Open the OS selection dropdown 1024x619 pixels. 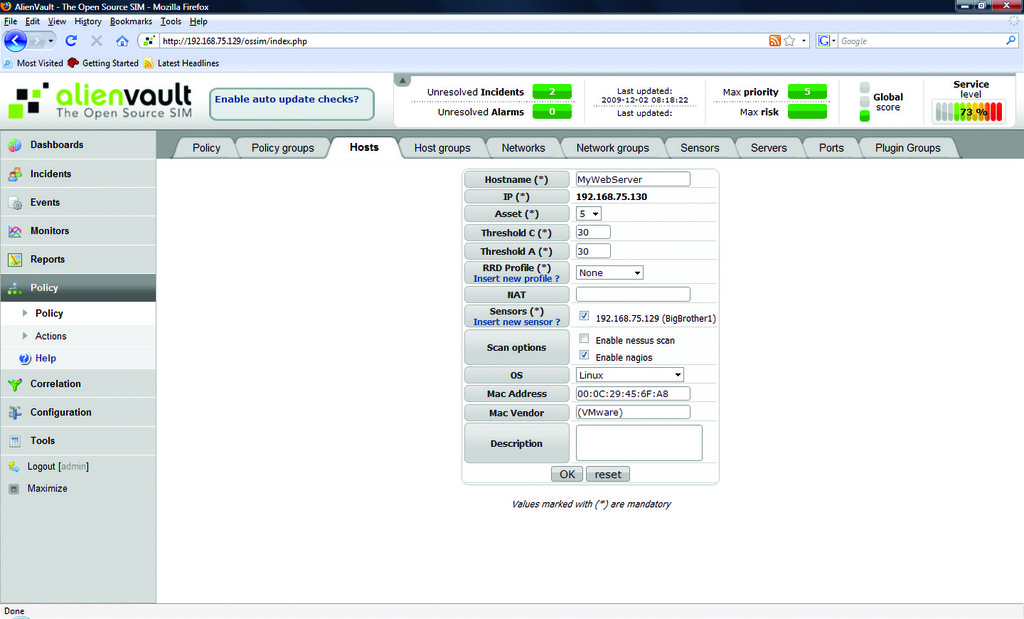point(630,375)
